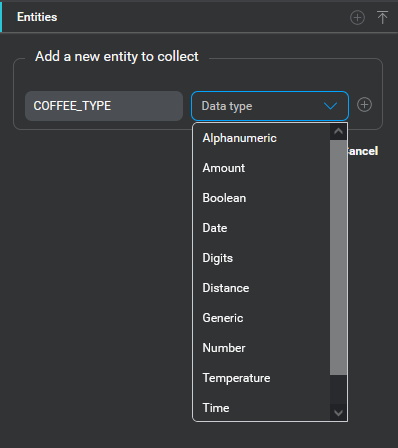This screenshot has width=398, height=448.
Task: Choose Boolean data type
Action: click(261, 198)
